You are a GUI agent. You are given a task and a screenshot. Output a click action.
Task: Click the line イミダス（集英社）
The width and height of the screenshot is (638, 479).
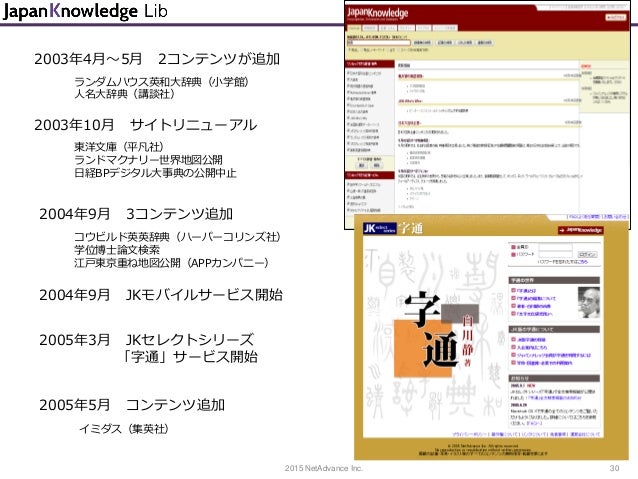point(124,429)
